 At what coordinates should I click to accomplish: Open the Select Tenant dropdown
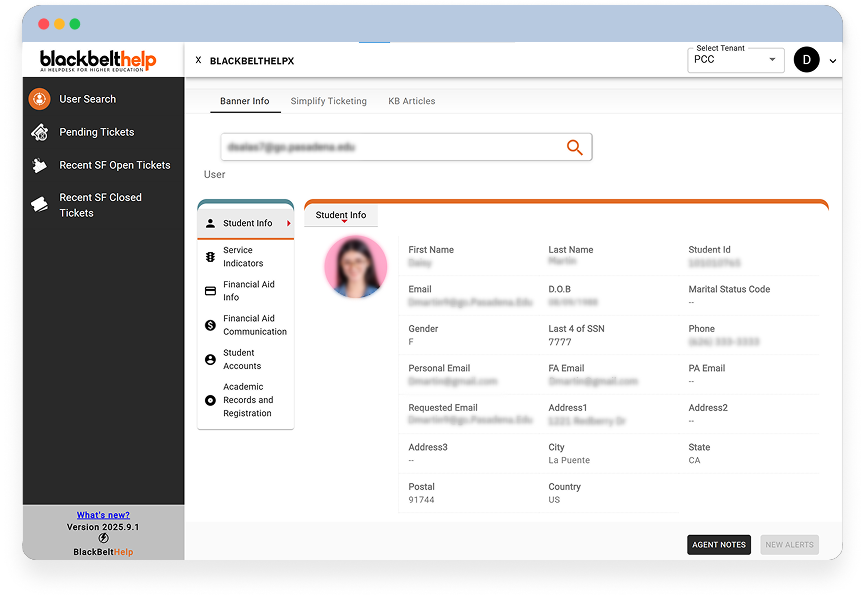(x=735, y=60)
